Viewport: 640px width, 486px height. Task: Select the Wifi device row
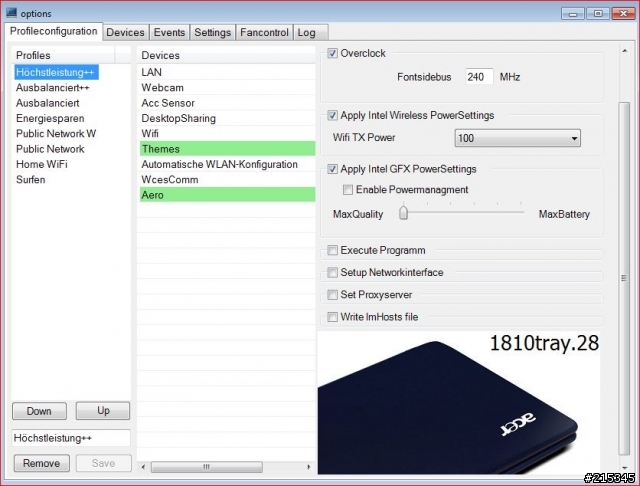227,133
